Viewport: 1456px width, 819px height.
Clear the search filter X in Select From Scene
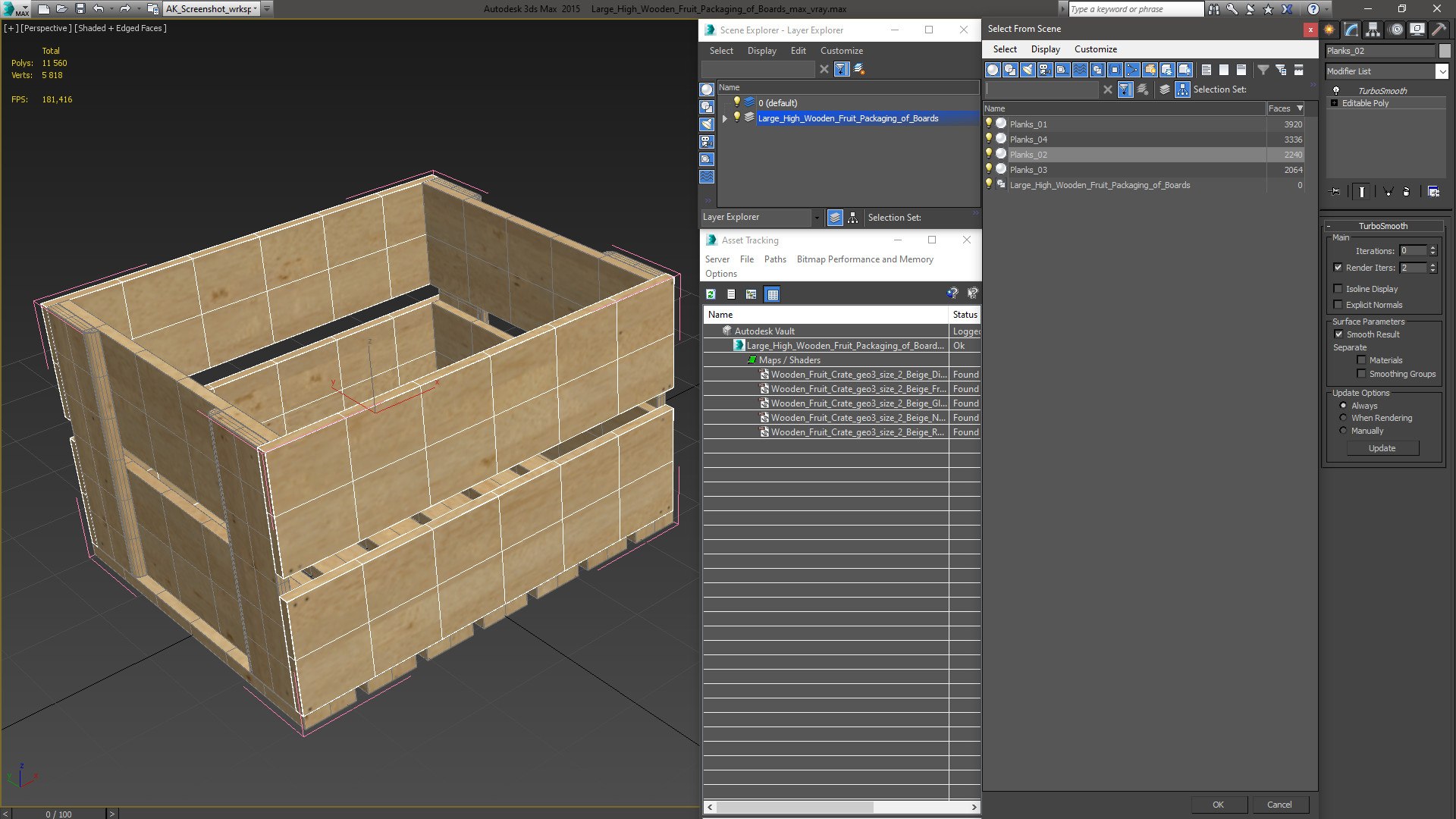[1108, 89]
